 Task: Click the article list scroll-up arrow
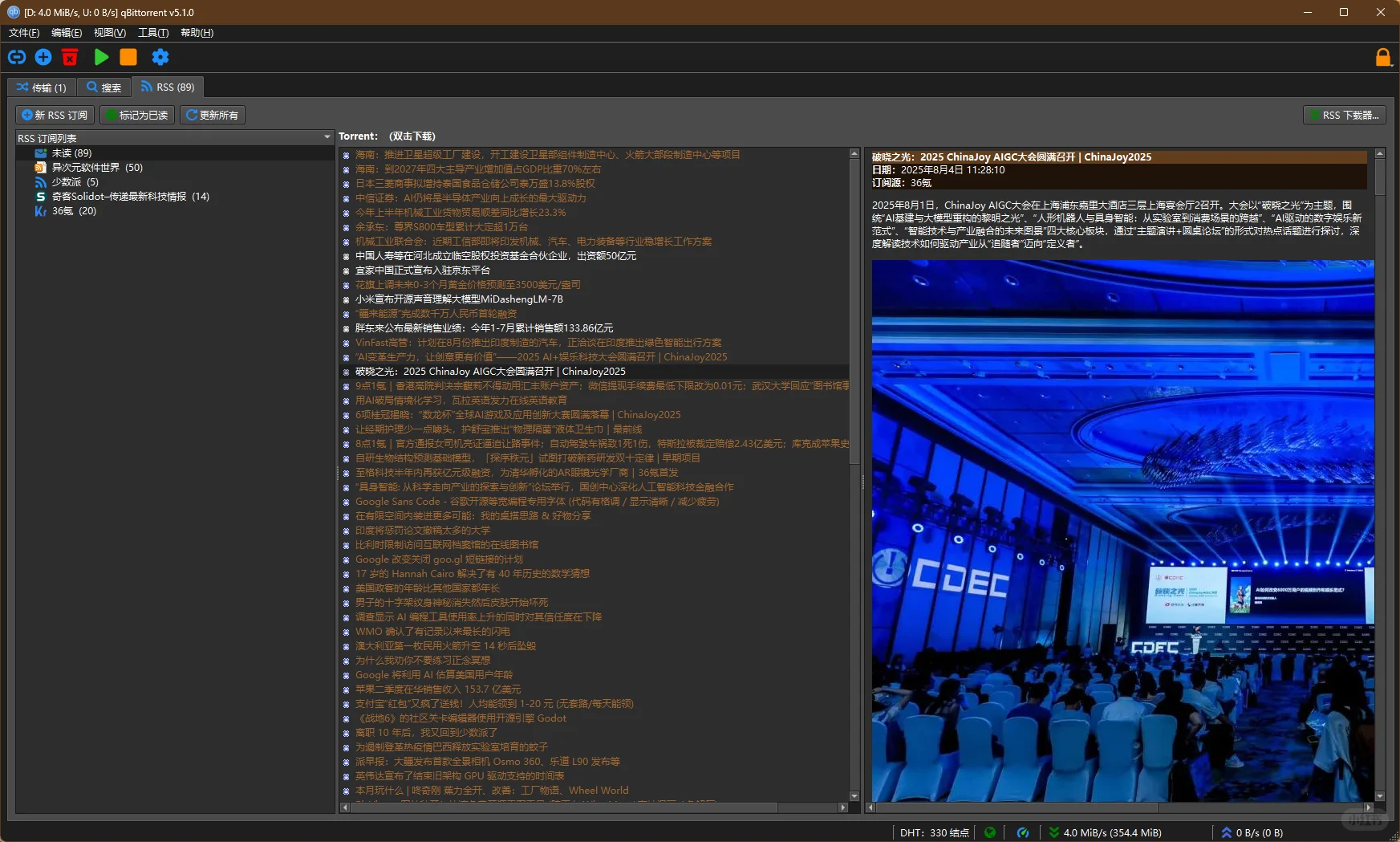click(854, 153)
